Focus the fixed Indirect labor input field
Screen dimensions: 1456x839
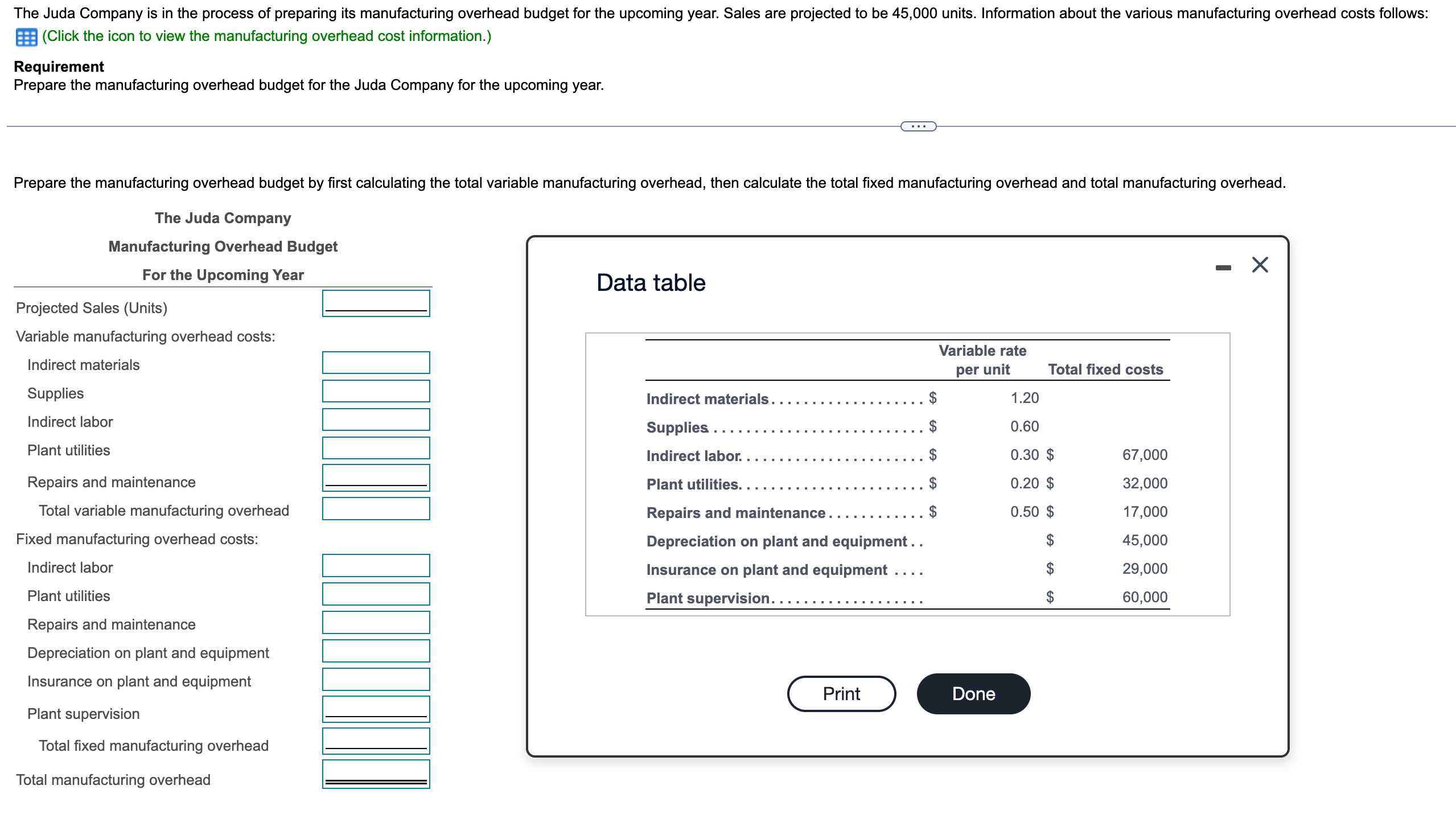tap(376, 565)
